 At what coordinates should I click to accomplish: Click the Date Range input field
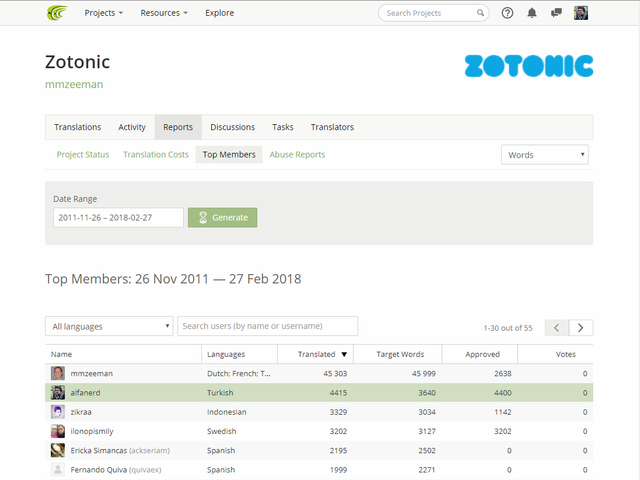[118, 218]
